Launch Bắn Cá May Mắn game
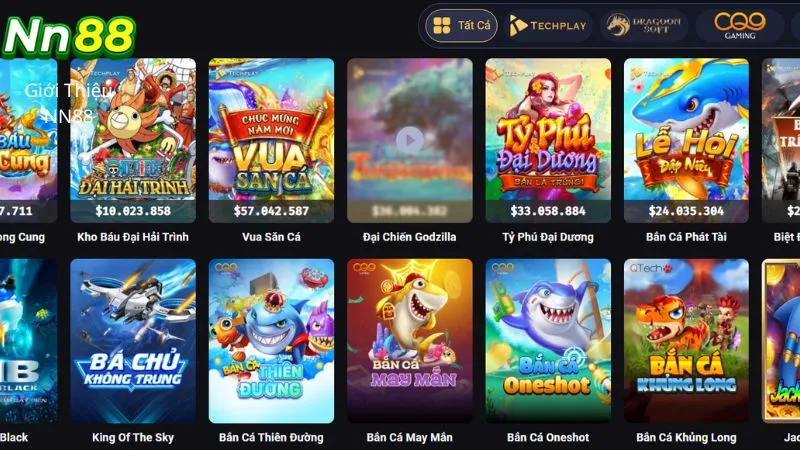 coord(410,341)
